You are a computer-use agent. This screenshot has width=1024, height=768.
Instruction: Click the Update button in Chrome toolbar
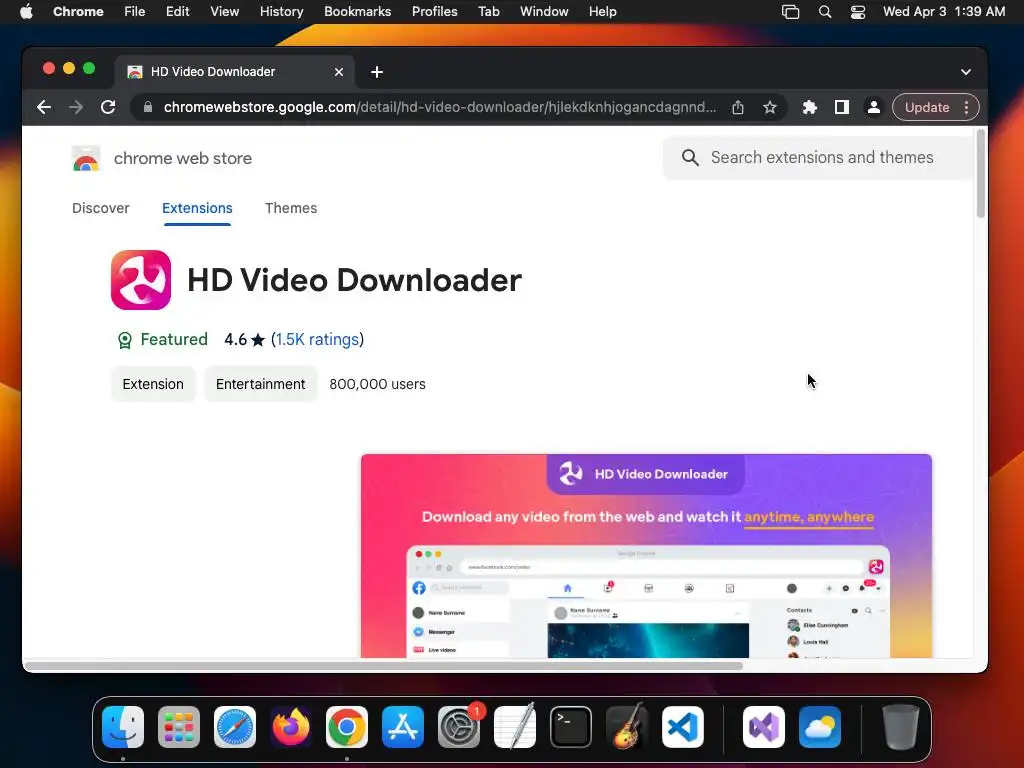tap(927, 107)
